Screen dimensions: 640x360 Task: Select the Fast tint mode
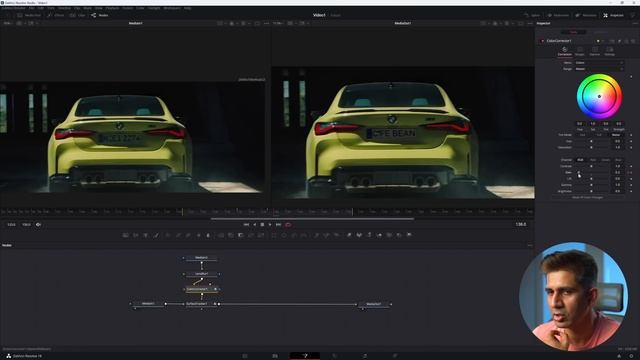point(582,135)
